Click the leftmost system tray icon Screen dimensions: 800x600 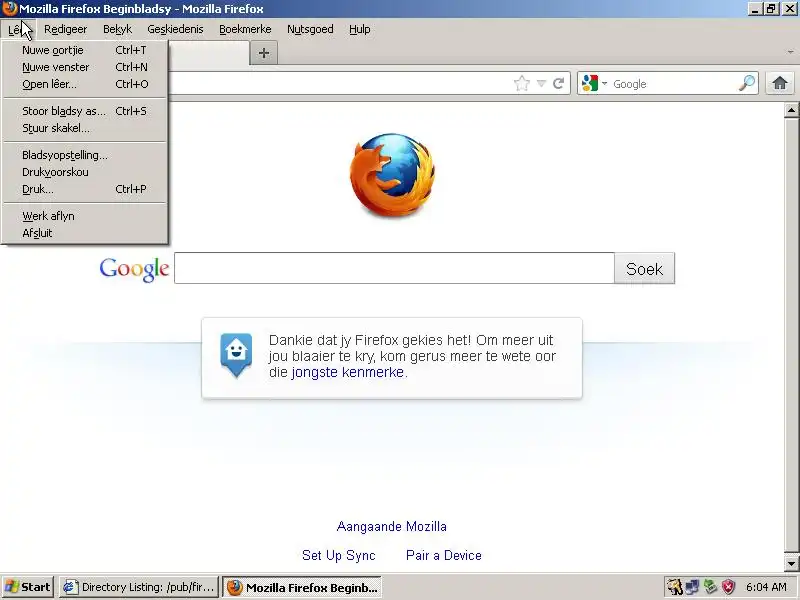click(x=674, y=587)
